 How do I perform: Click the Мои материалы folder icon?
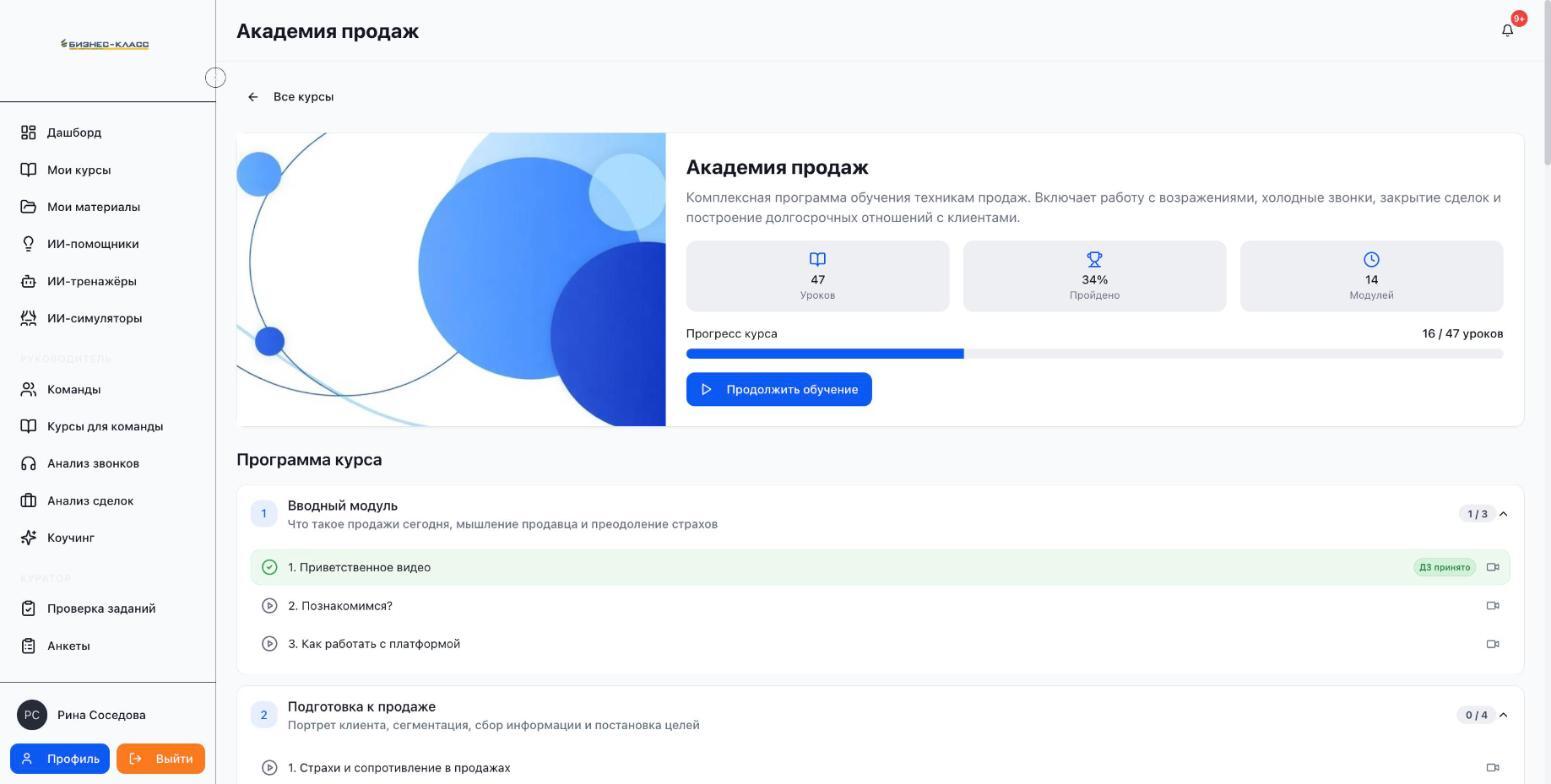[x=29, y=207]
